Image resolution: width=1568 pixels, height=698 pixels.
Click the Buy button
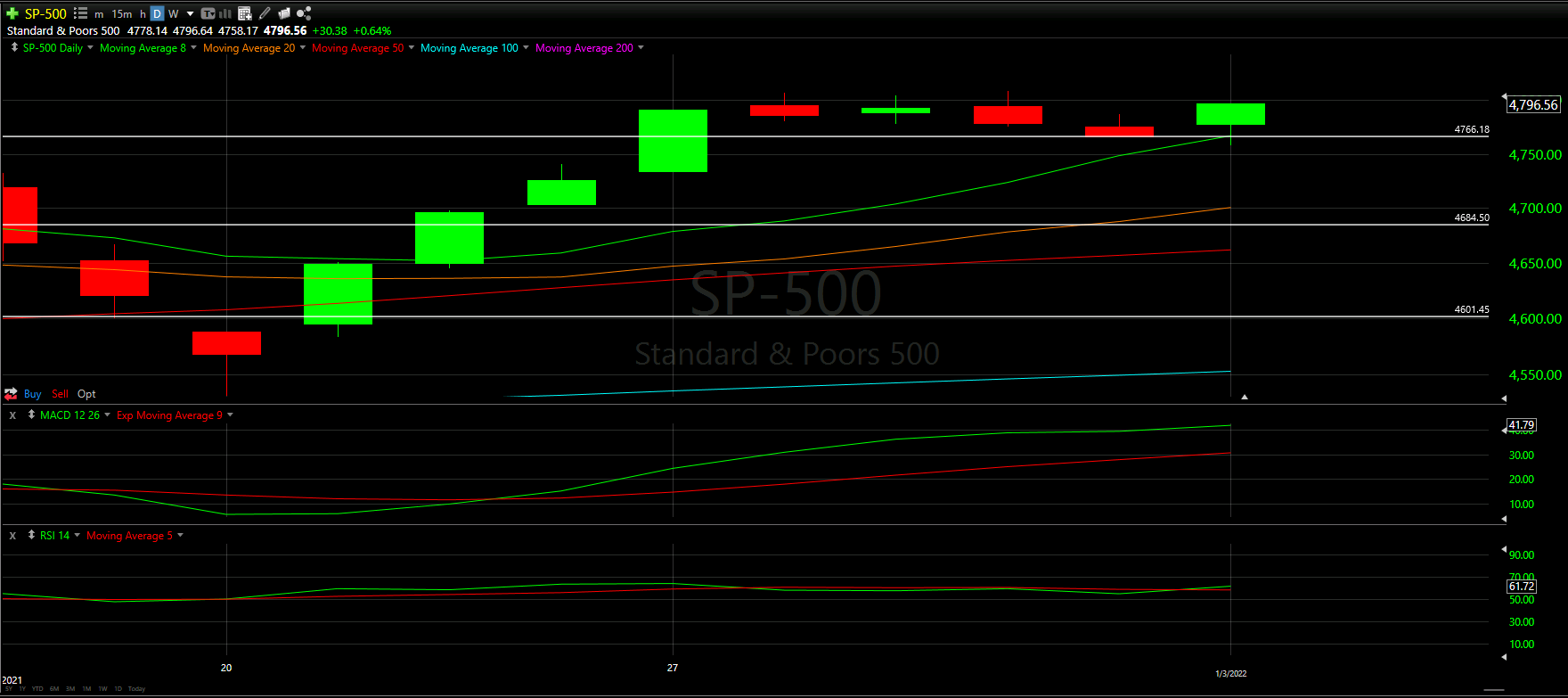33,394
